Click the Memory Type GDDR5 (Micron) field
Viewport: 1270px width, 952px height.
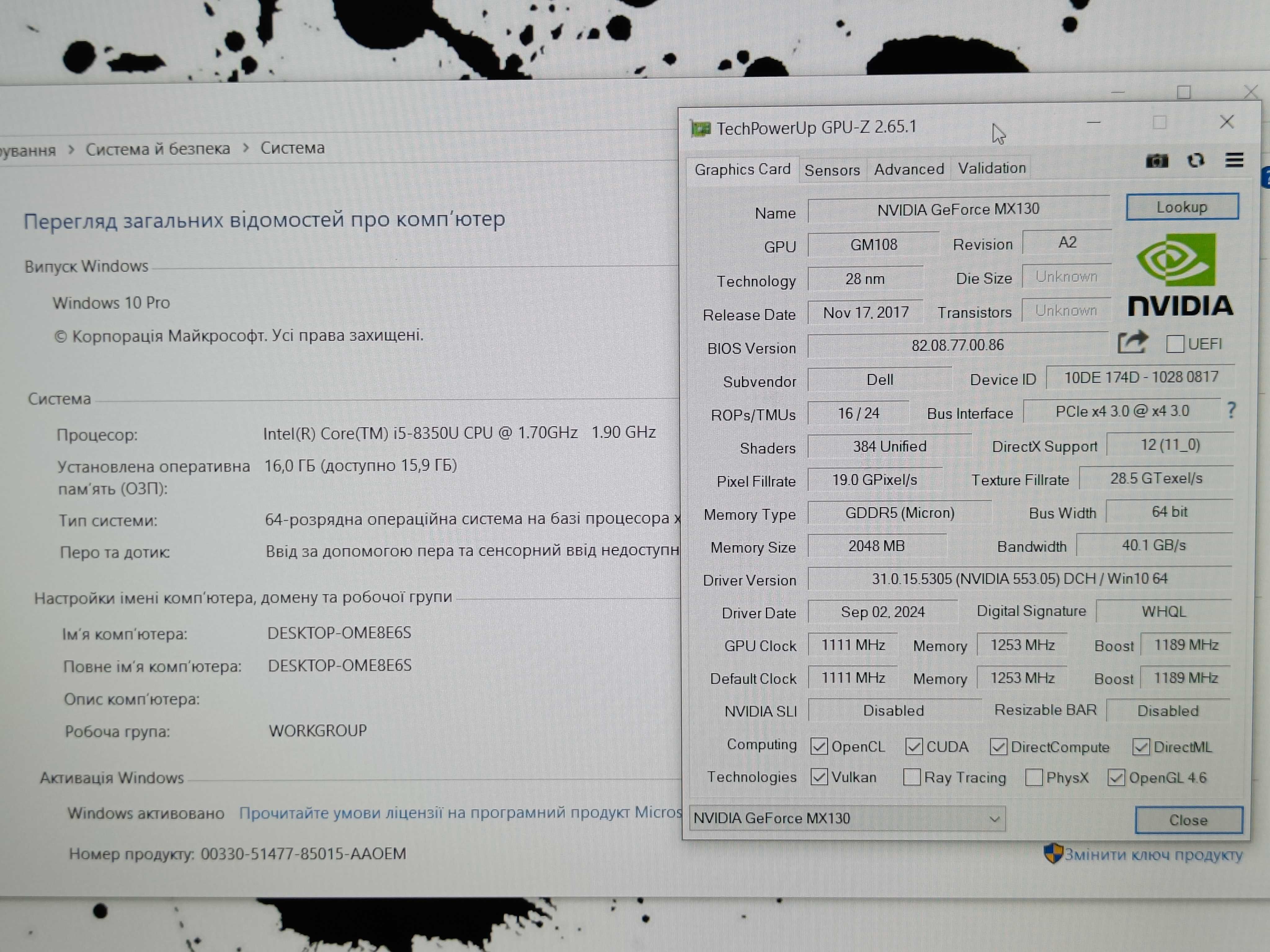900,513
